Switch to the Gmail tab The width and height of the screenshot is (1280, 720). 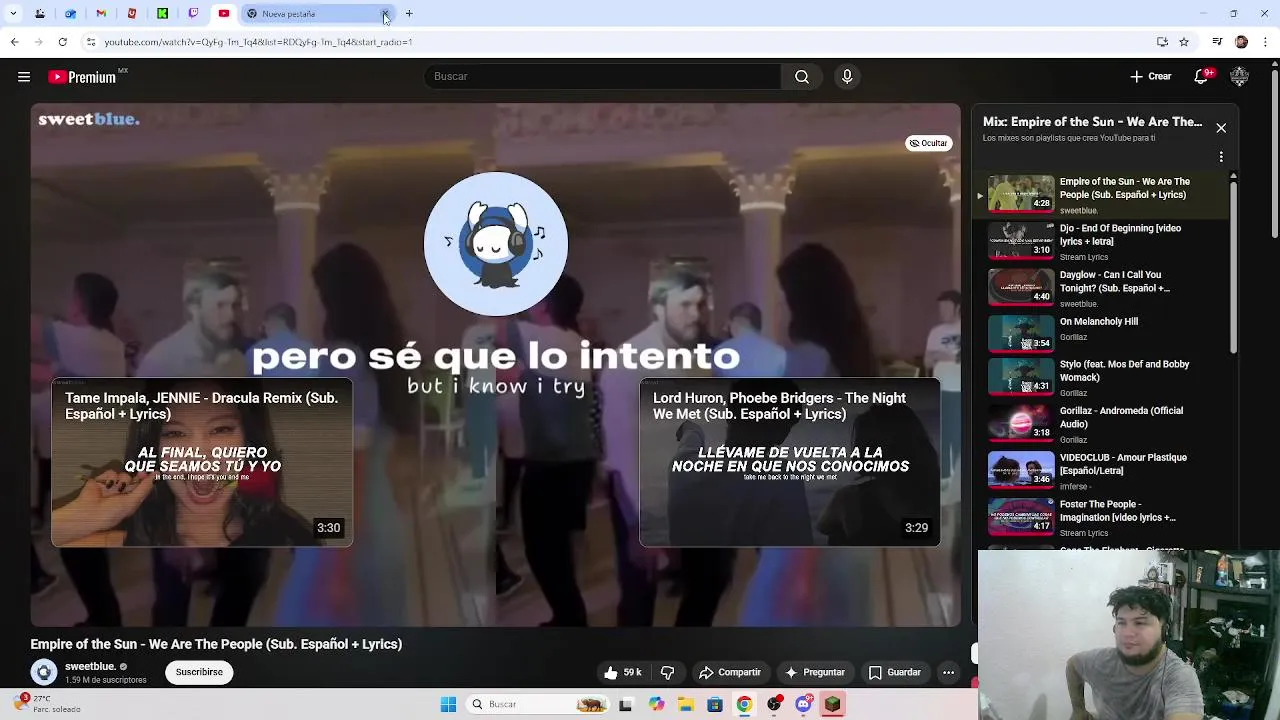pos(101,14)
